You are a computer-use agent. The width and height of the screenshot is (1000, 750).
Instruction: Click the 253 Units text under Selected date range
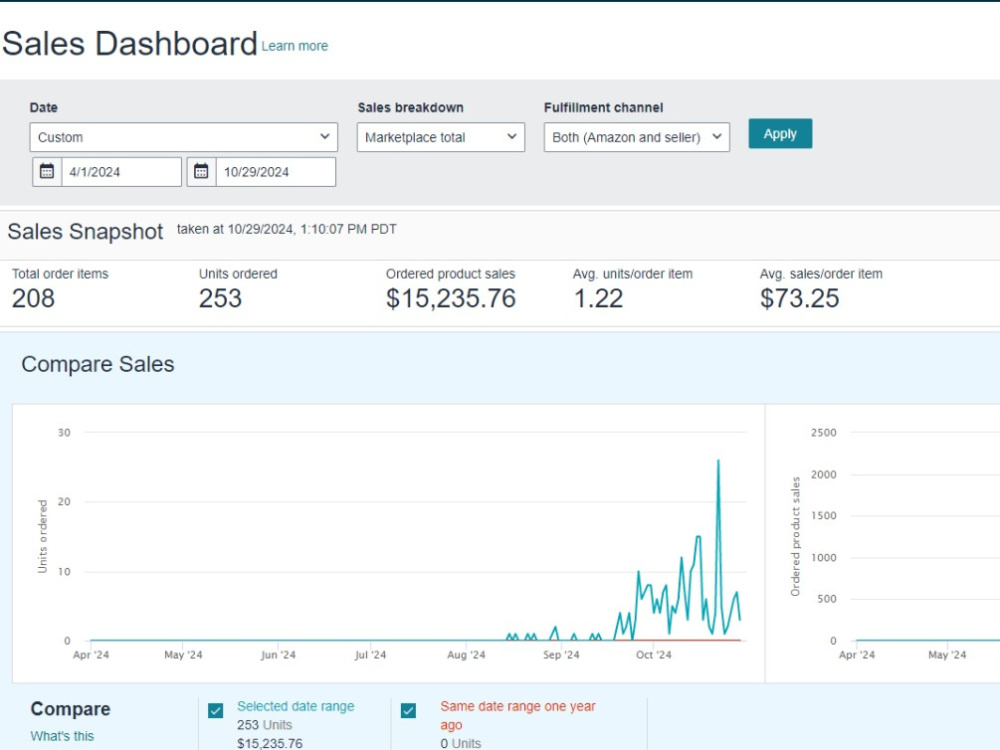click(265, 724)
